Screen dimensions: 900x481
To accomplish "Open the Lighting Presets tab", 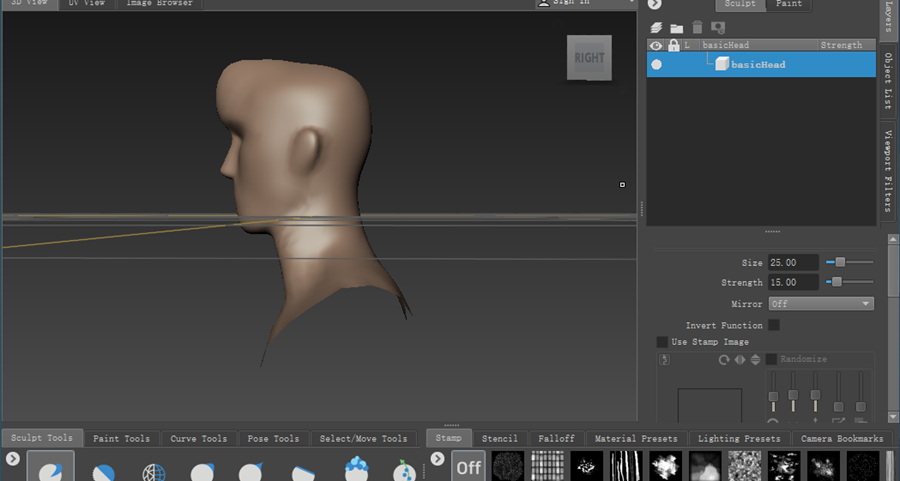I will [x=739, y=439].
